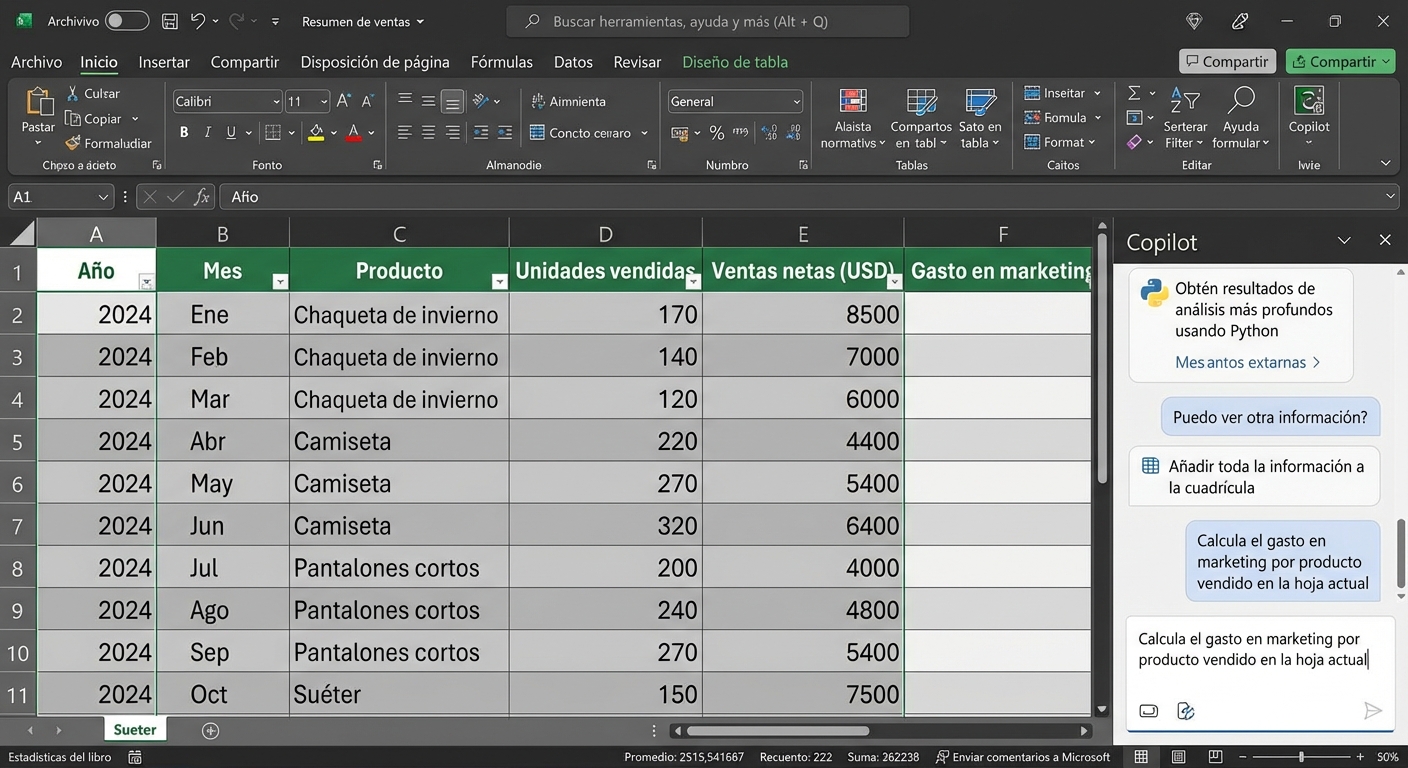Click the Compartir button in the top-right

[1340, 61]
